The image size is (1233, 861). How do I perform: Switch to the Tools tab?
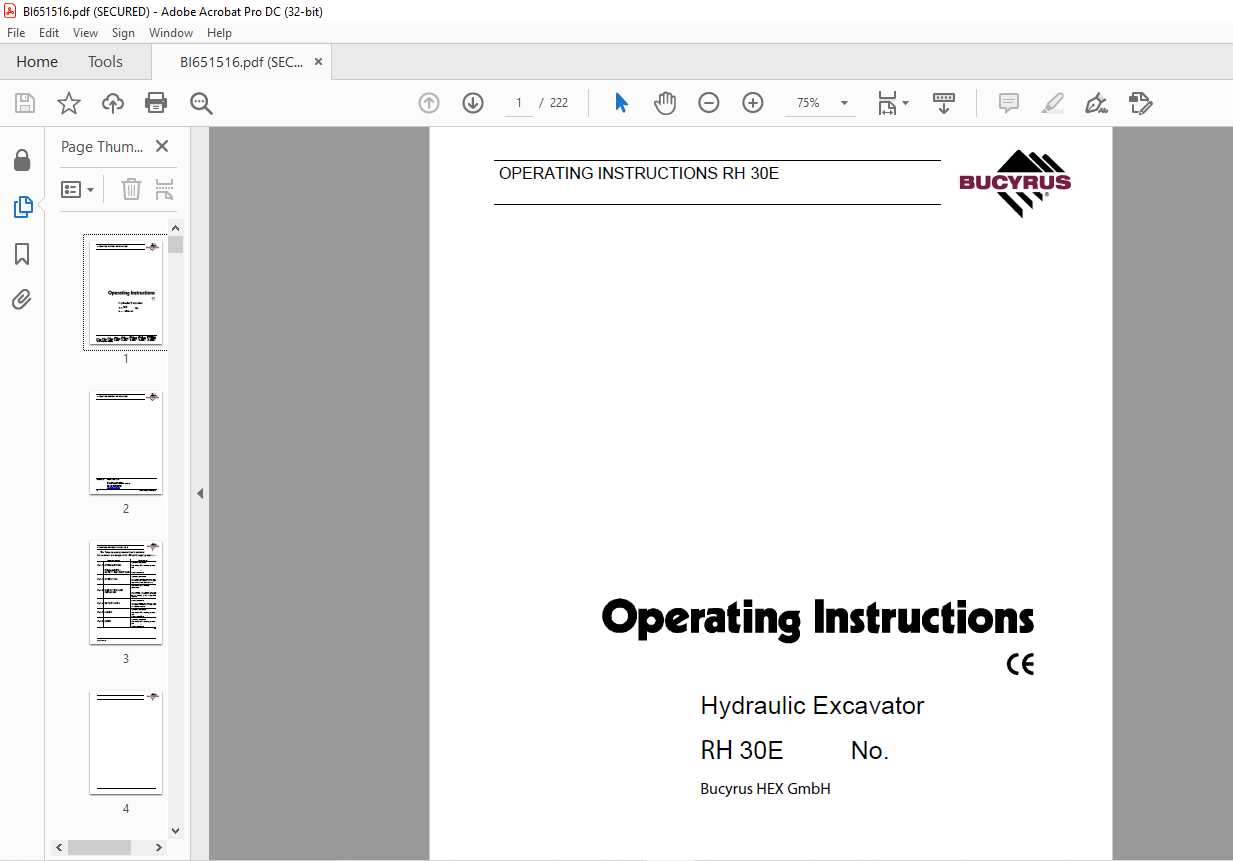pyautogui.click(x=105, y=62)
